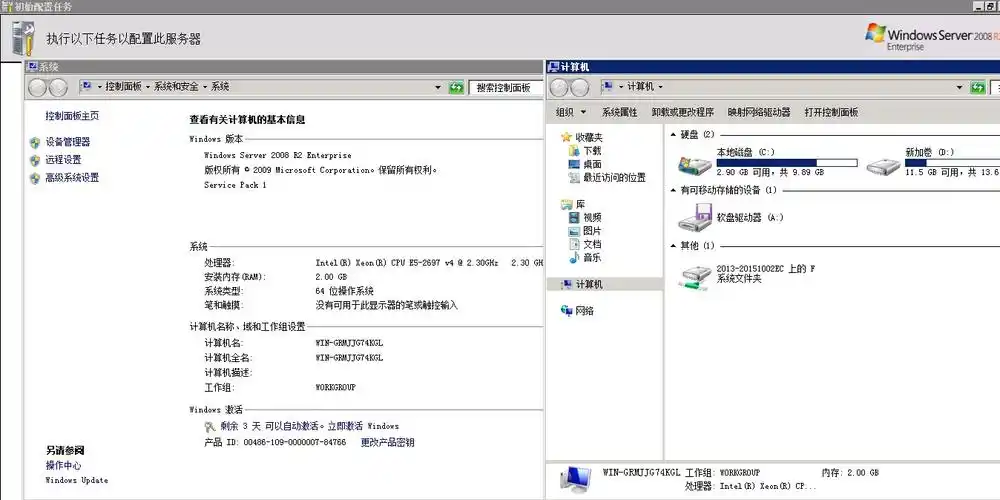This screenshot has height=500, width=1000.
Task: Expand the 系统和安全 breadcrumb arrow
Action: (205, 87)
